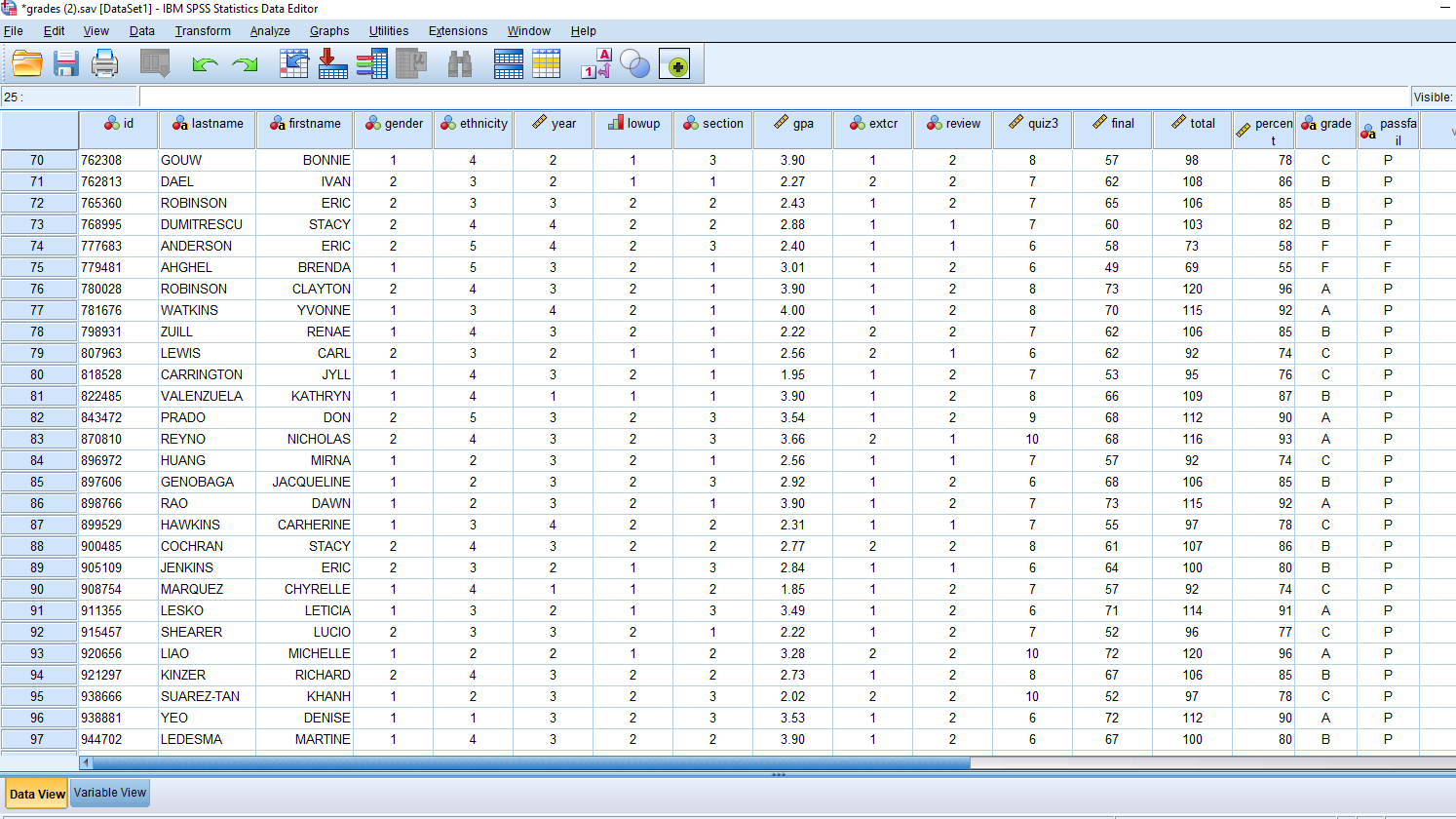1456x819 pixels.
Task: Click the Insert Variable toolbar icon
Action: coord(547,62)
